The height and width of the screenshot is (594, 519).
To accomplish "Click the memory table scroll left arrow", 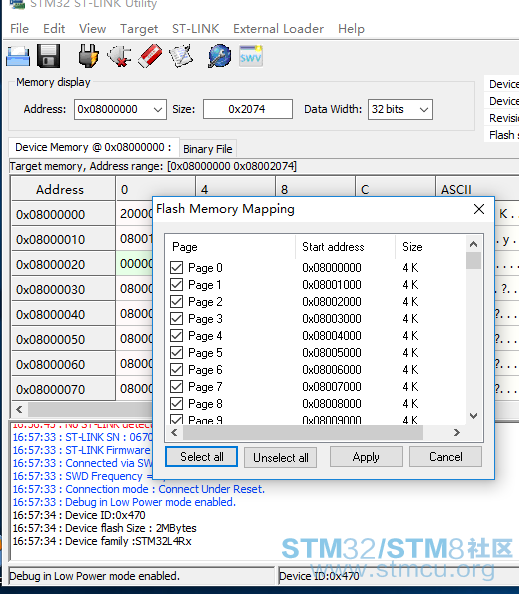I will 20,409.
